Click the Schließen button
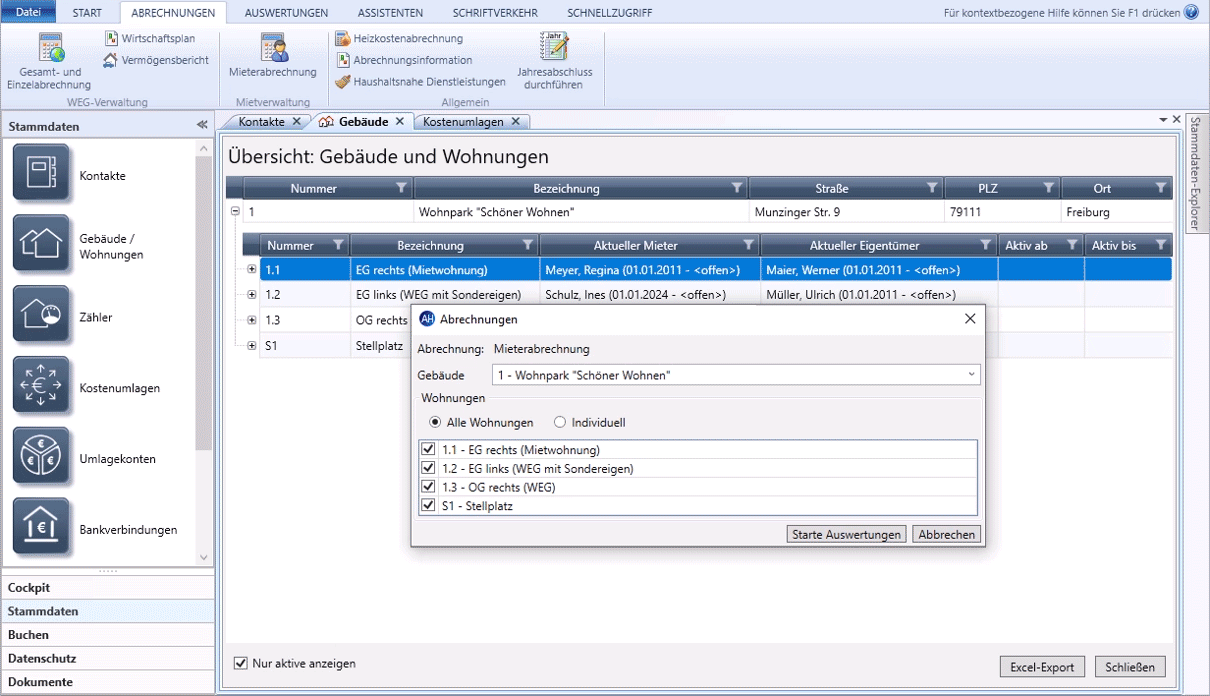Screen dimensions: 1210x696 (x=1130, y=667)
